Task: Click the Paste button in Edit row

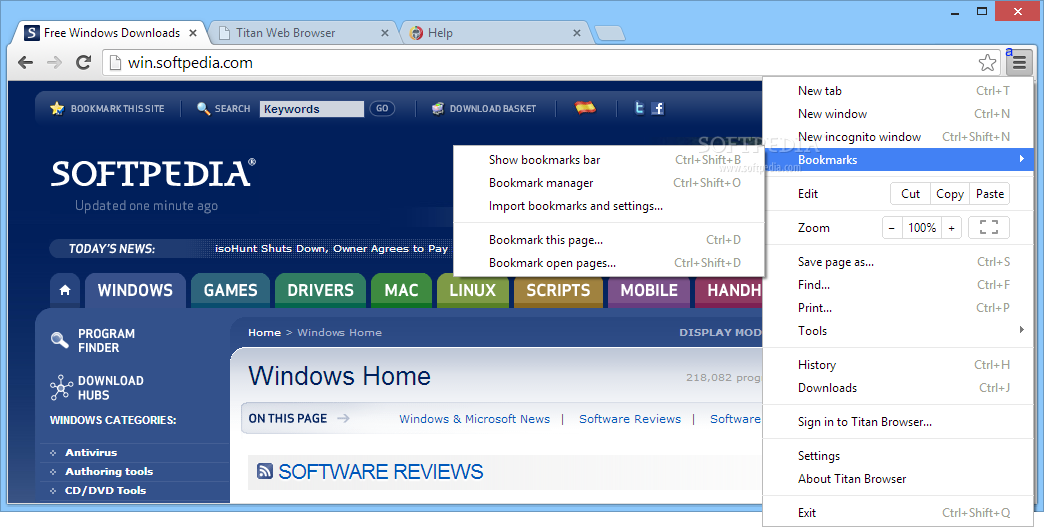Action: point(989,194)
